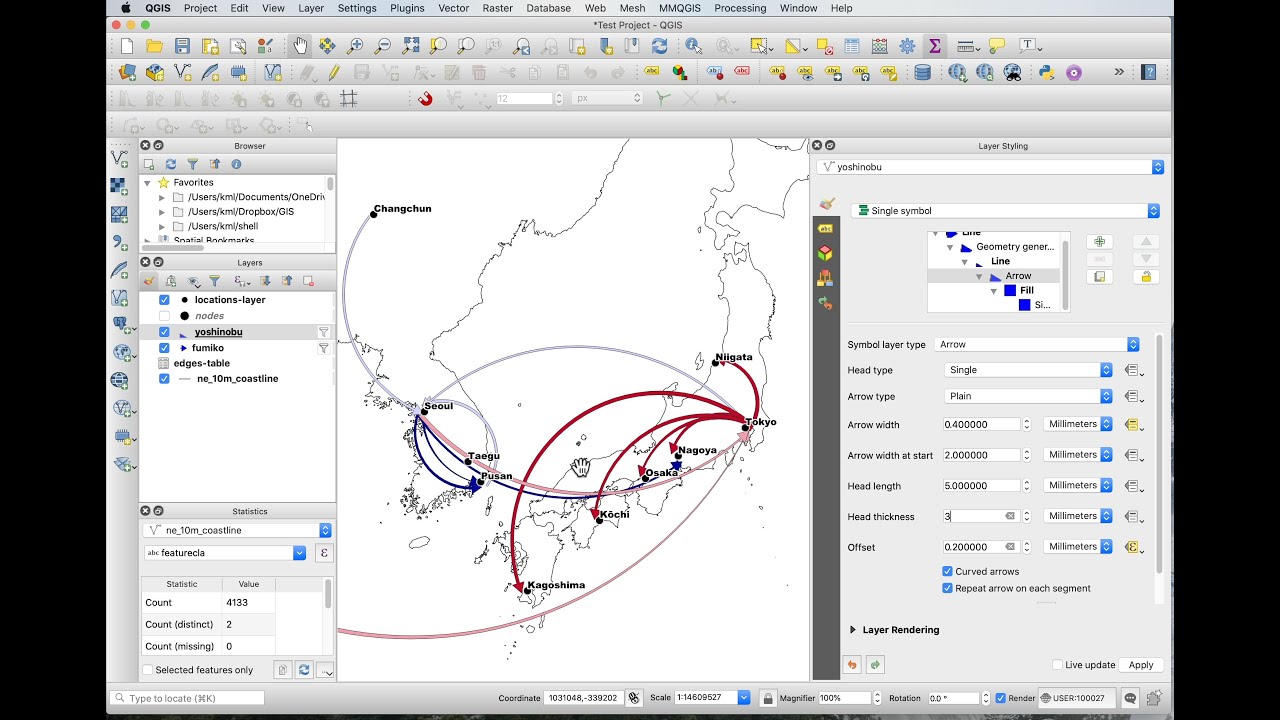Open the Python console icon
The image size is (1280, 720).
[x=1046, y=72]
